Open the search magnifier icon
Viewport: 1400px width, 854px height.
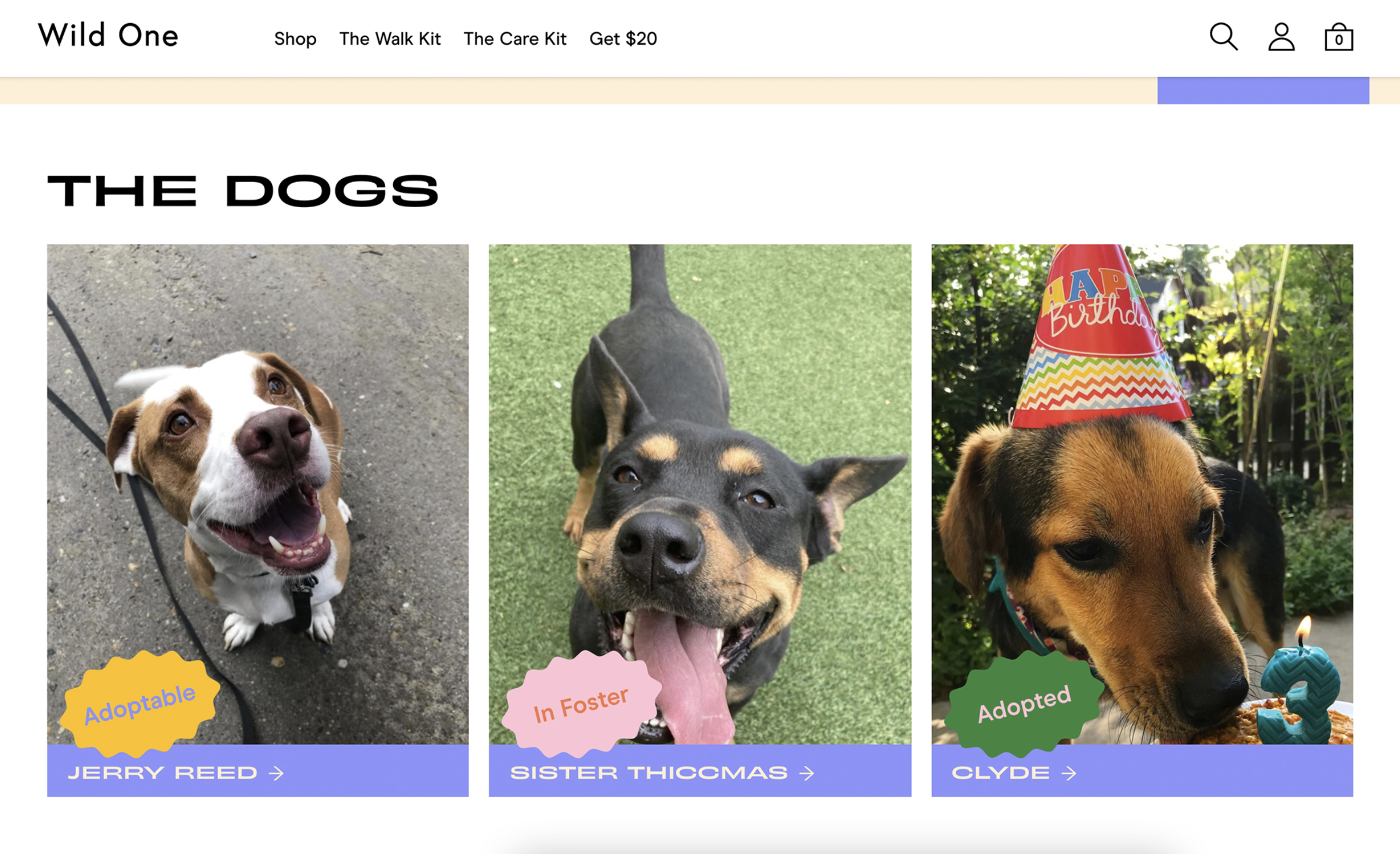point(1223,37)
